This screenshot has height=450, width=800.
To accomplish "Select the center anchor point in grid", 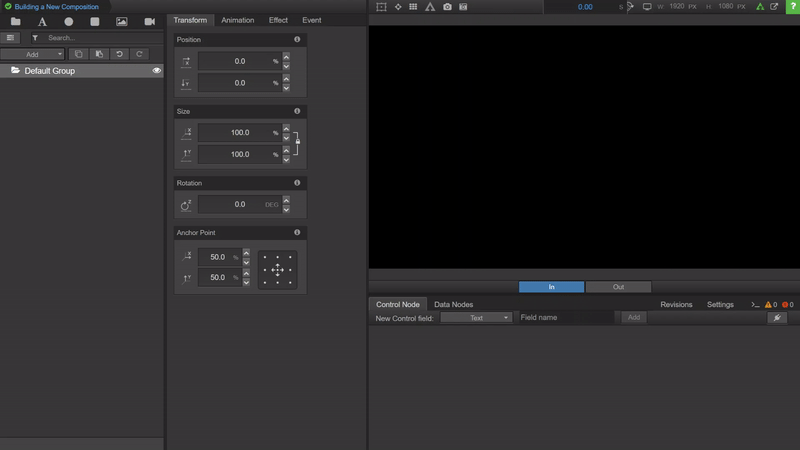I will click(x=277, y=270).
